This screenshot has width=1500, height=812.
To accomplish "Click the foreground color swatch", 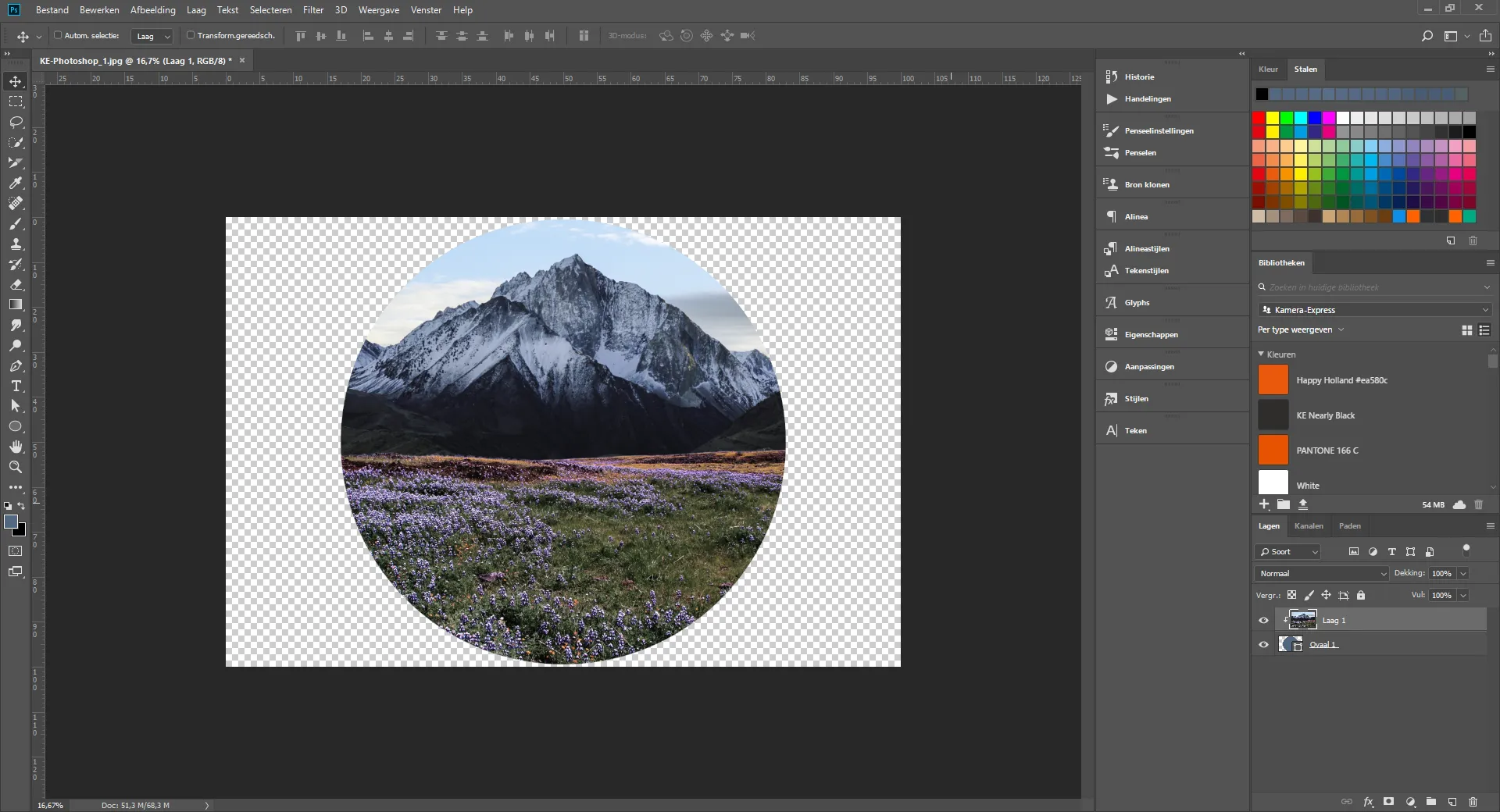I will (11, 522).
